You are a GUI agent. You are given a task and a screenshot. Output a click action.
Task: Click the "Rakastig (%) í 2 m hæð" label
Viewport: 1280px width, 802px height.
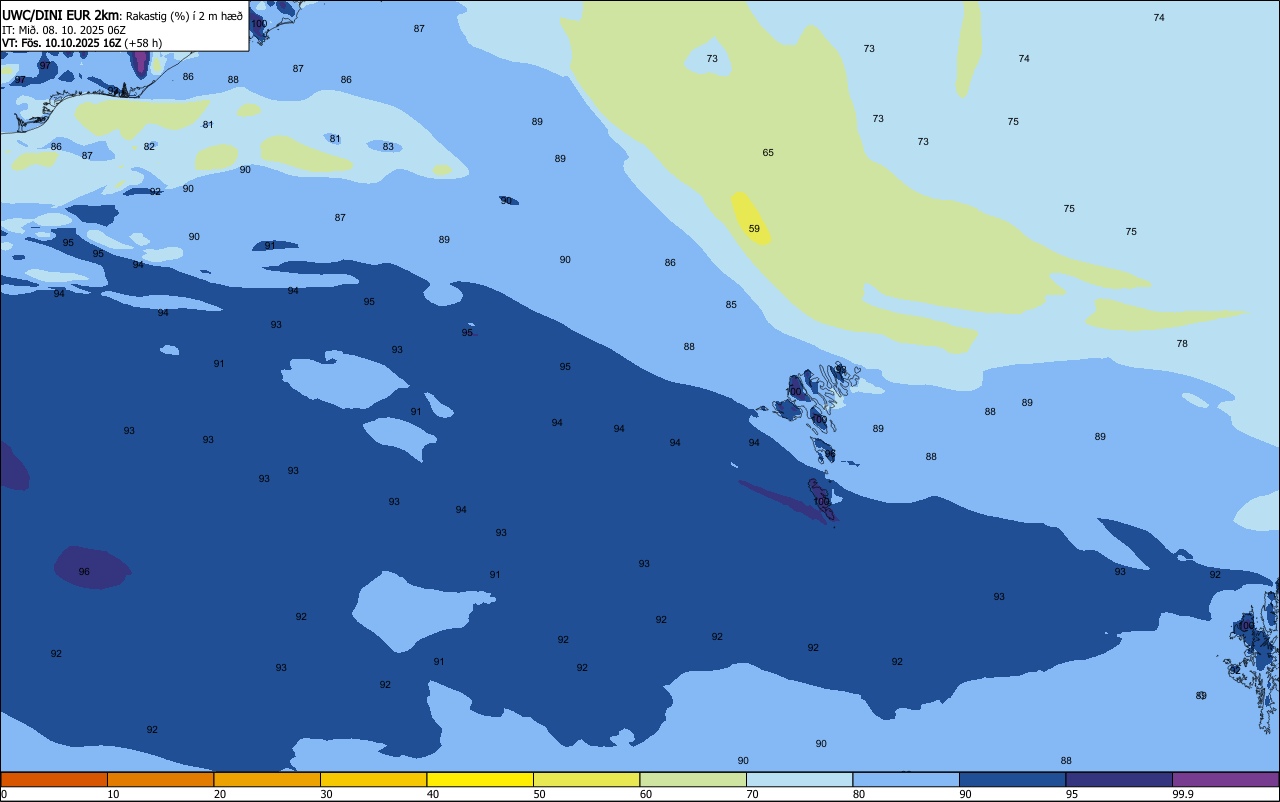click(184, 15)
